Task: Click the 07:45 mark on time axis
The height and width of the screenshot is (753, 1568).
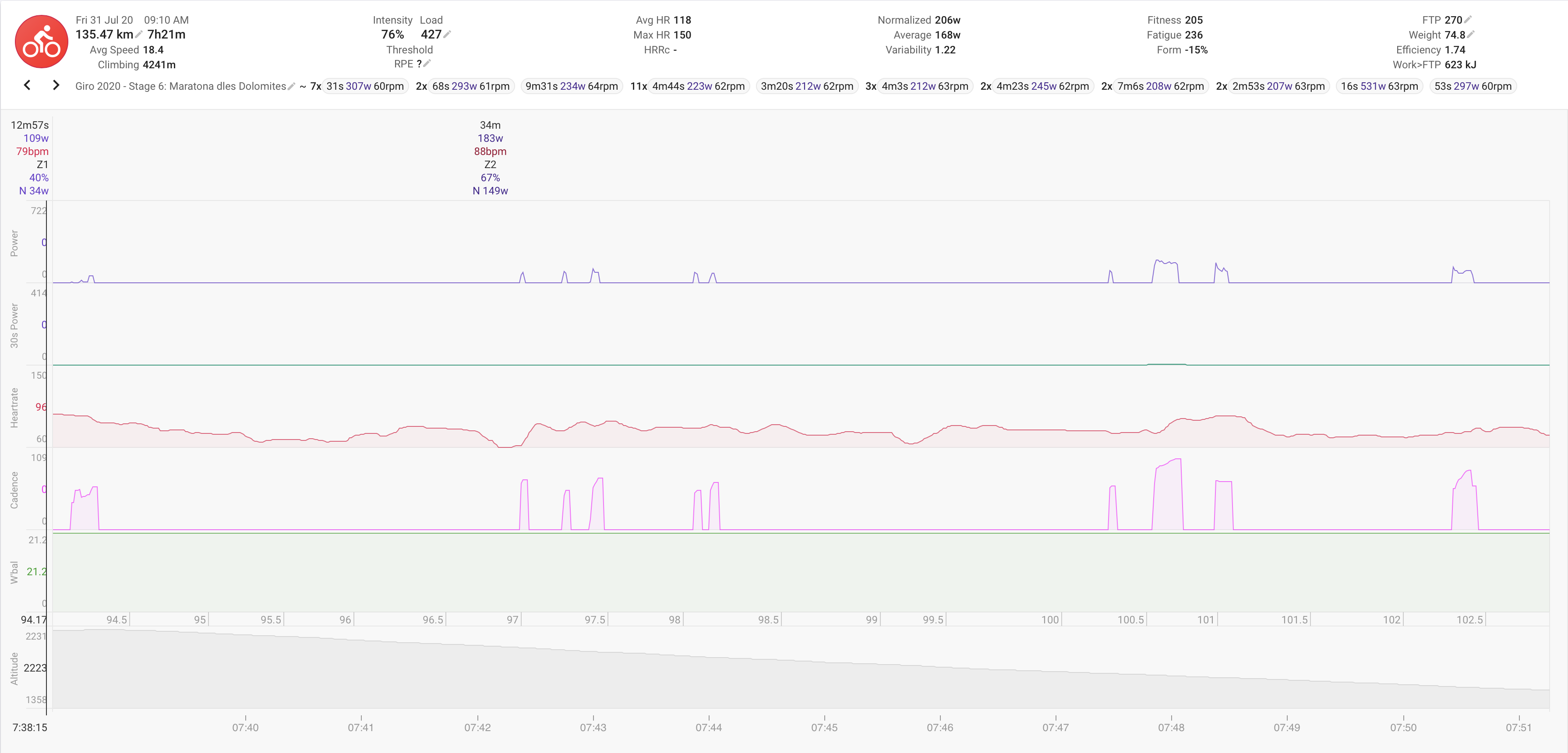Action: 824,727
